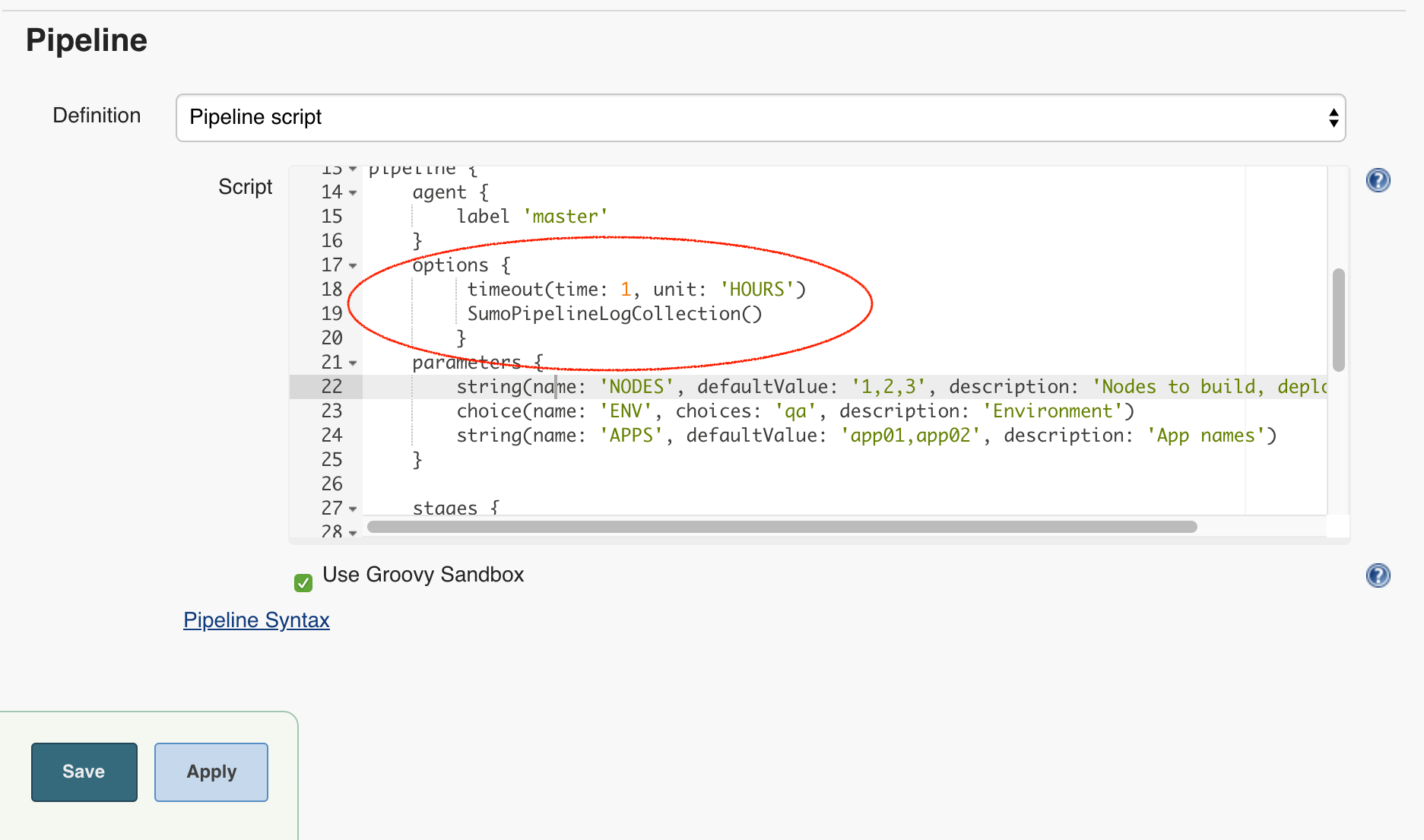Click the editor's horizontal scrollbar thumb
Viewport: 1424px width, 840px height.
pos(782,527)
